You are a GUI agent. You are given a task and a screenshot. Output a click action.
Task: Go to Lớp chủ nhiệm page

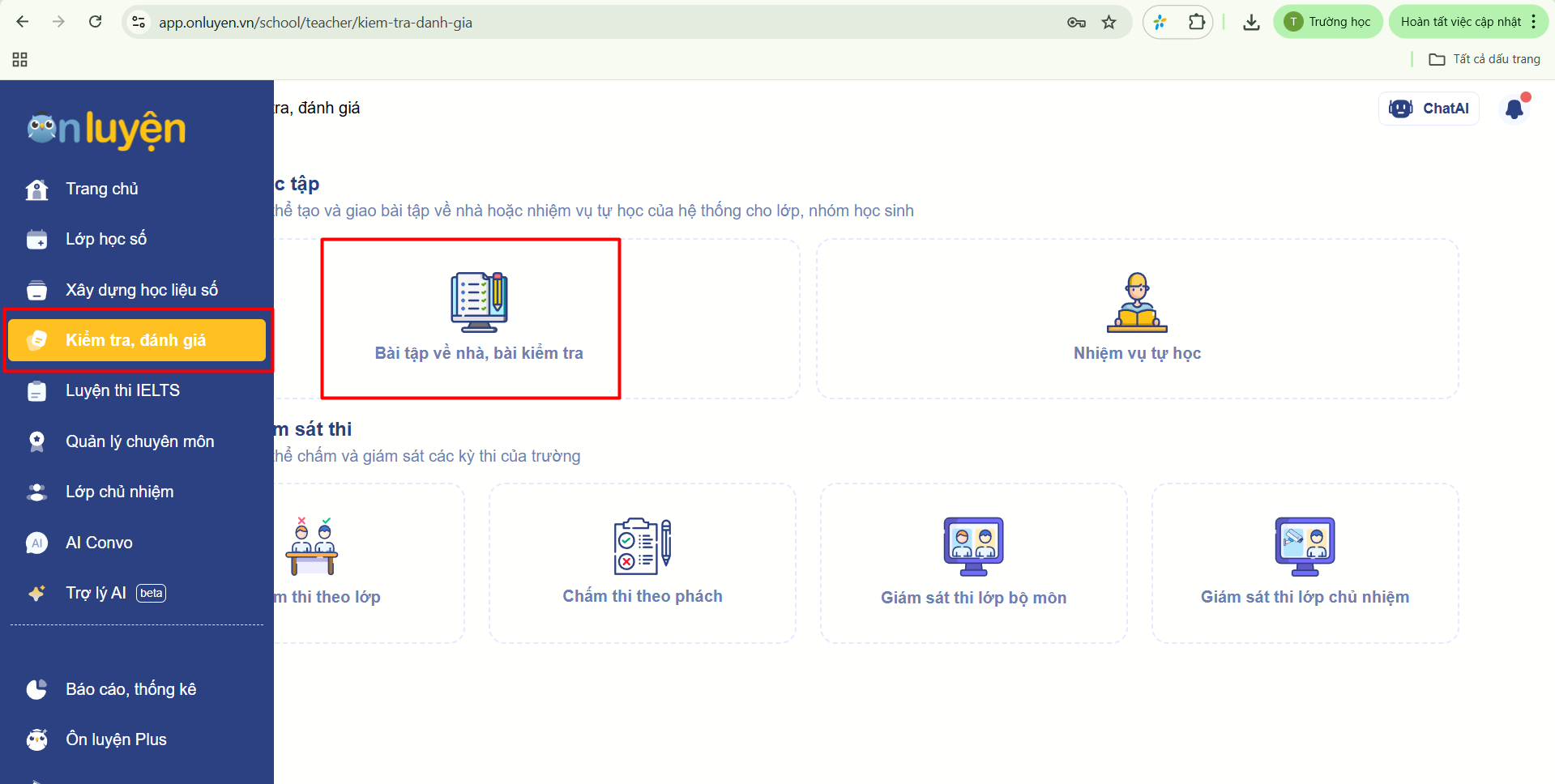[119, 492]
